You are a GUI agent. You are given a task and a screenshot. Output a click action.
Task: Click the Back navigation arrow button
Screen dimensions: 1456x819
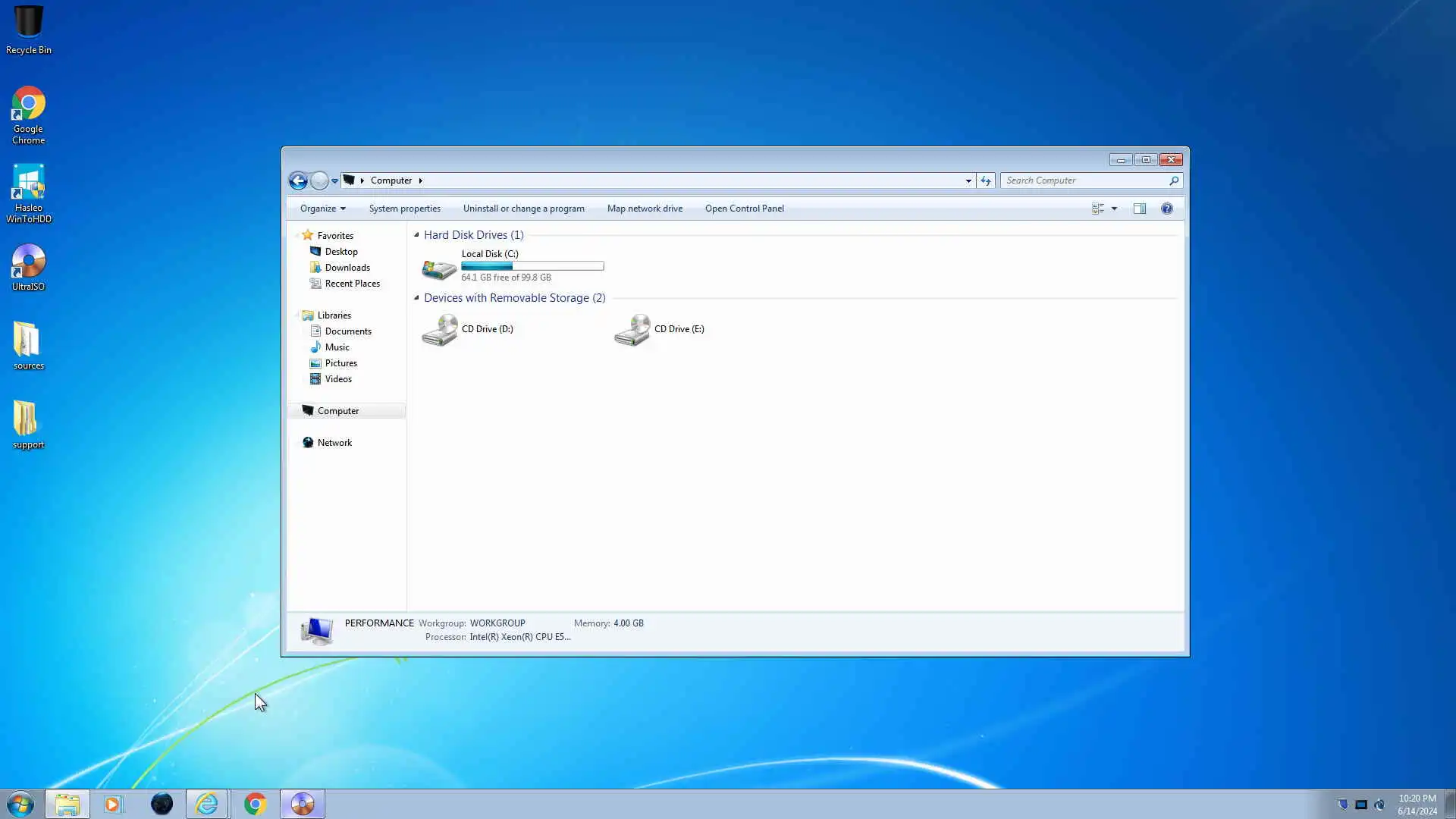click(x=298, y=180)
